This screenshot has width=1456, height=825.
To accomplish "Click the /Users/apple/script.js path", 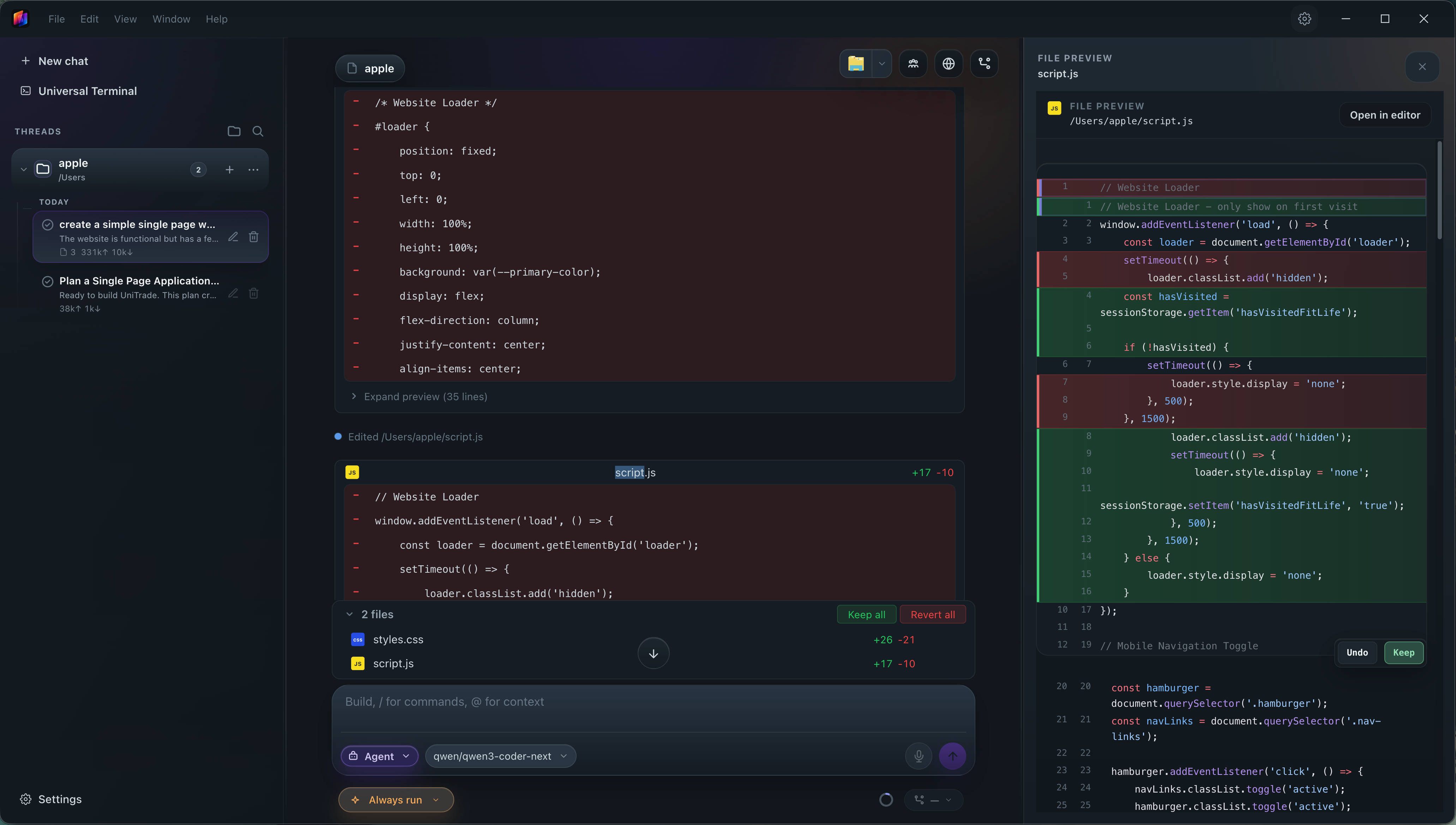I will (1131, 121).
